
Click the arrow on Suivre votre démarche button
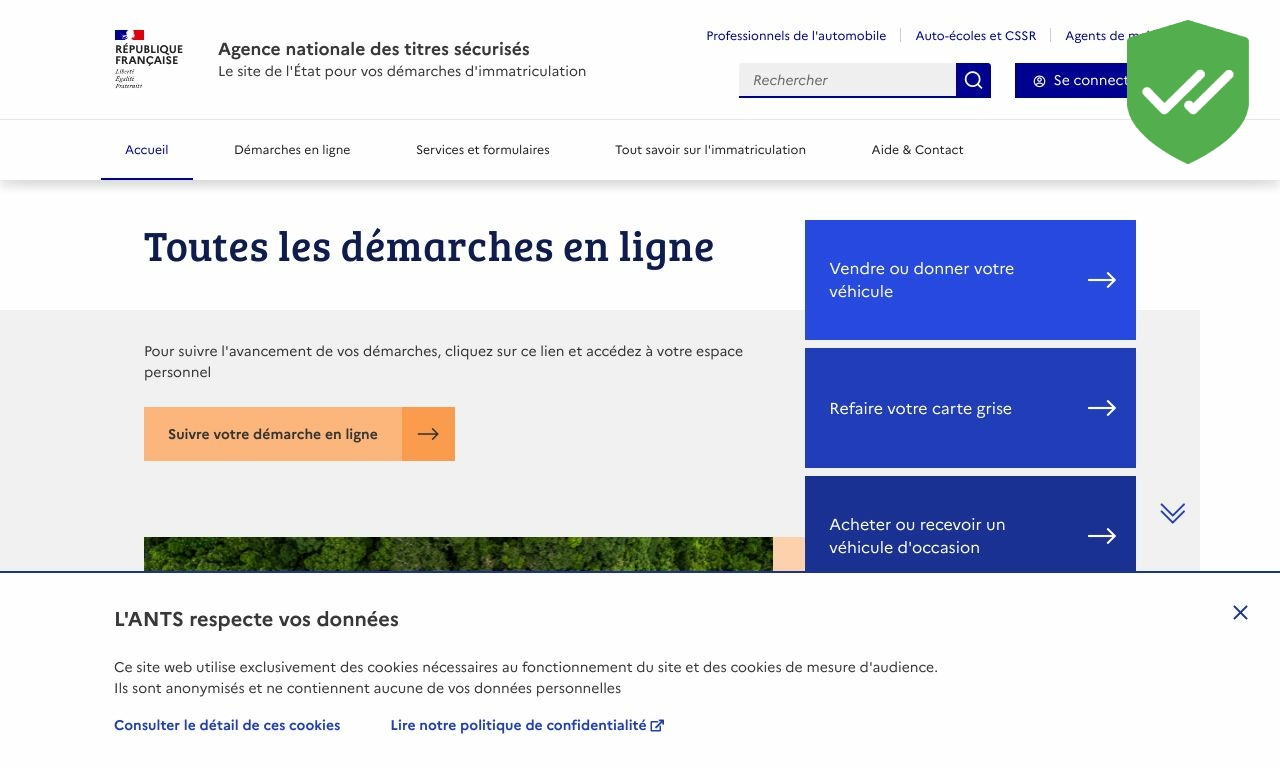428,434
